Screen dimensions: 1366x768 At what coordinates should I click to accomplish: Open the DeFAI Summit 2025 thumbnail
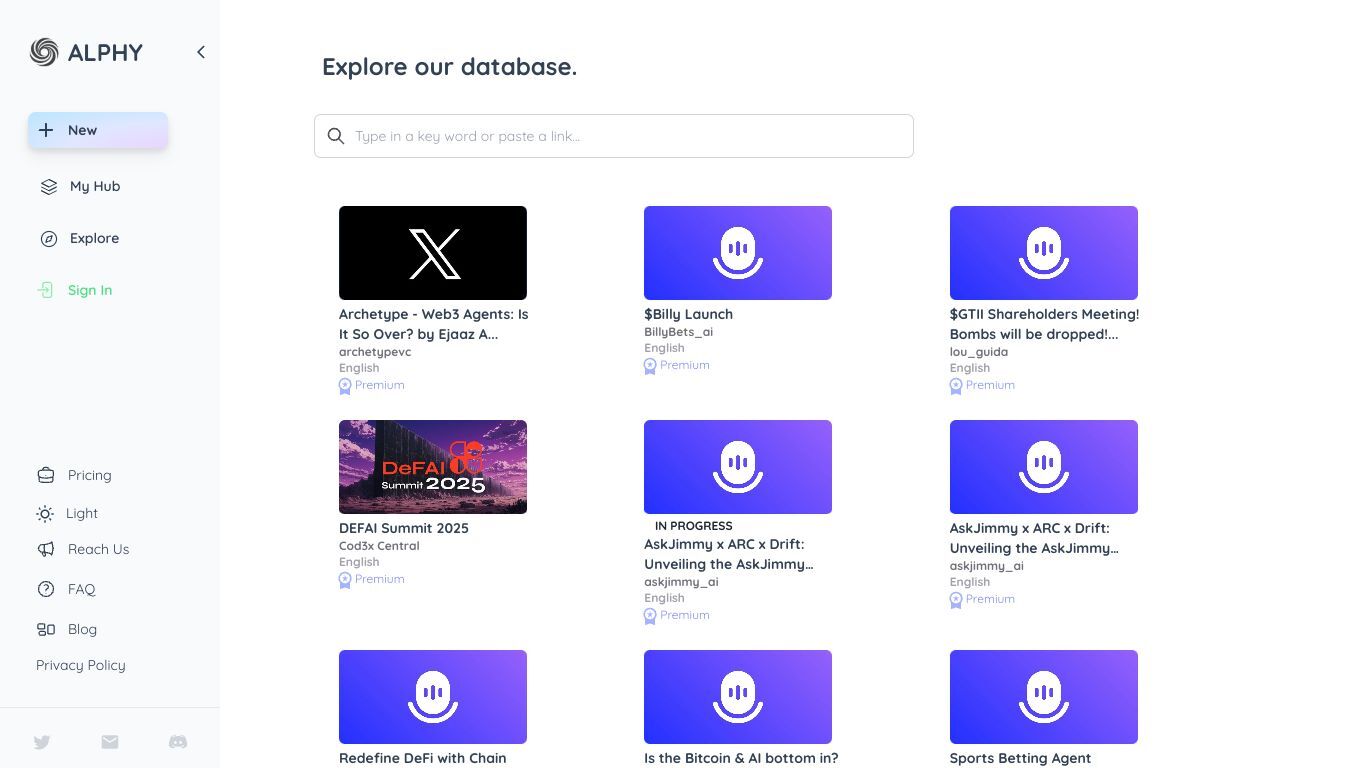[x=433, y=467]
